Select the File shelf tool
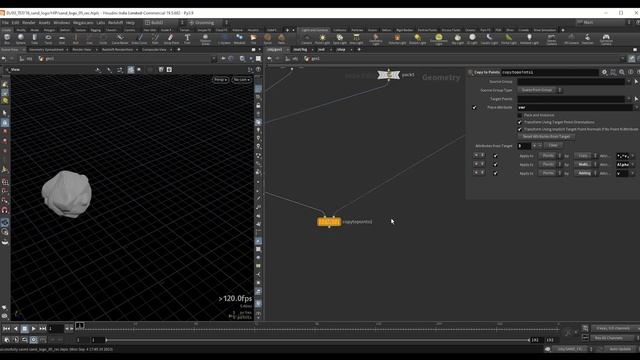The width and height of the screenshot is (640, 360). click(x=253, y=39)
